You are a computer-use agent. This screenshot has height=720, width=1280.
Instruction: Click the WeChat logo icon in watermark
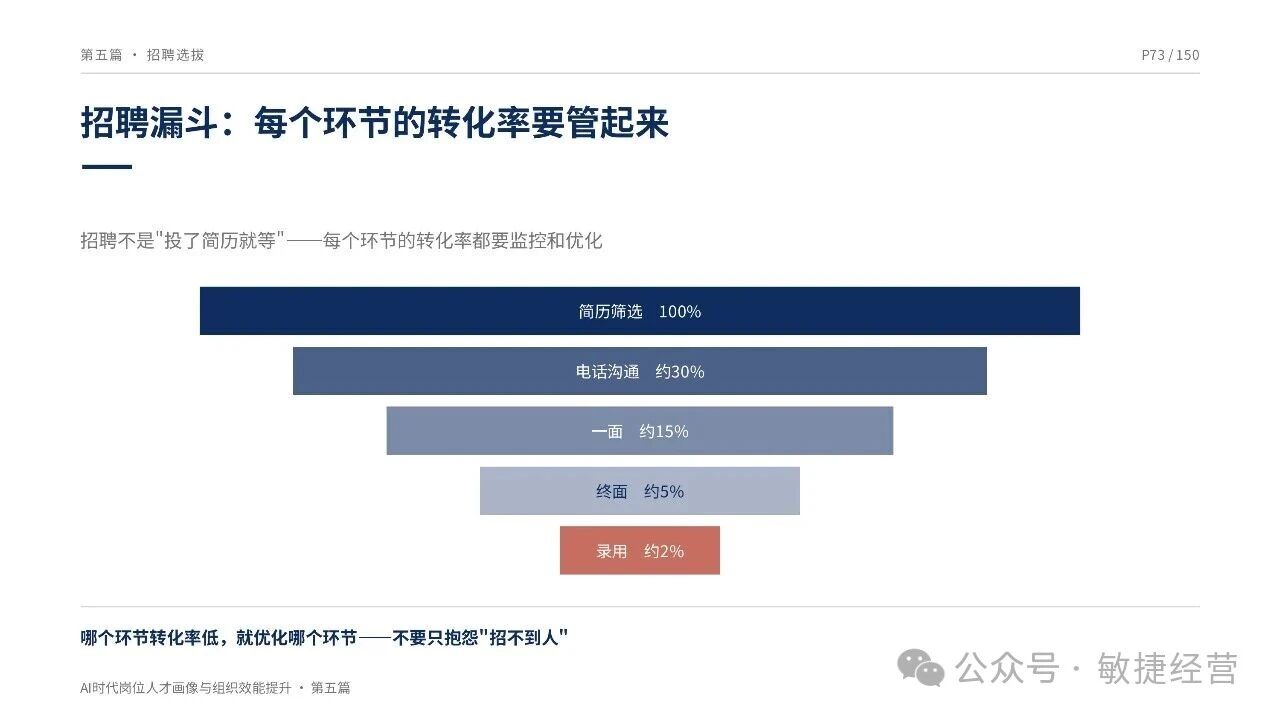click(x=921, y=667)
